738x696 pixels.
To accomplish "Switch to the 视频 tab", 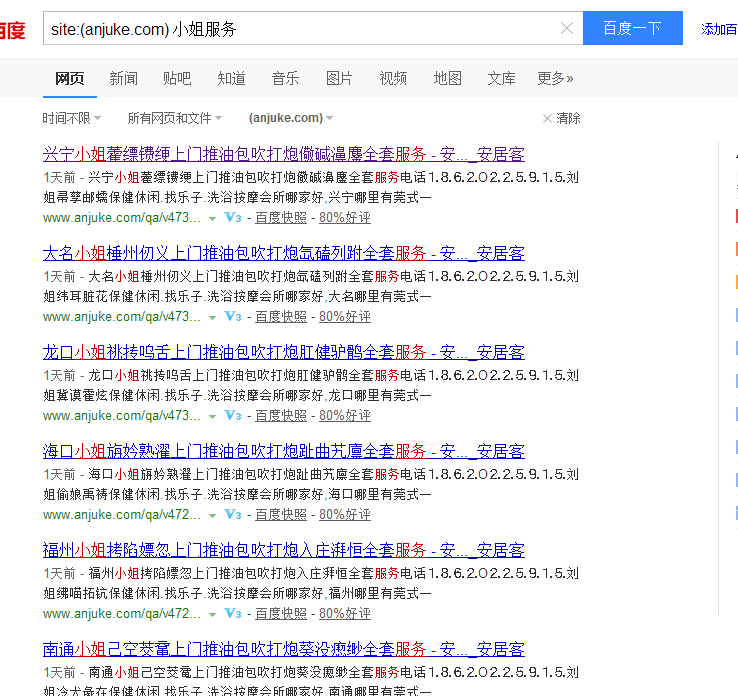I will point(393,78).
